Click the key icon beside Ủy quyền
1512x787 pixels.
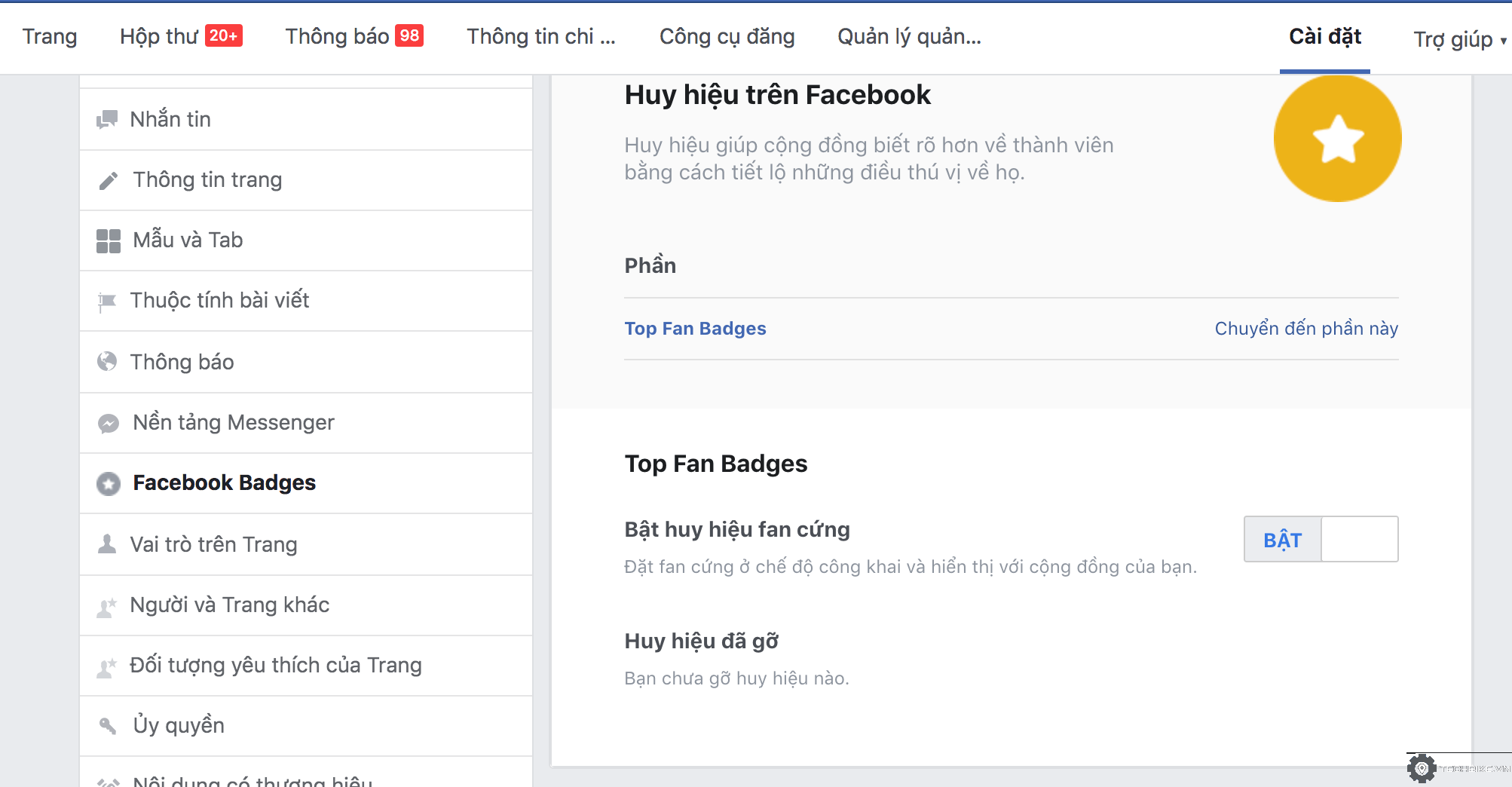(109, 725)
